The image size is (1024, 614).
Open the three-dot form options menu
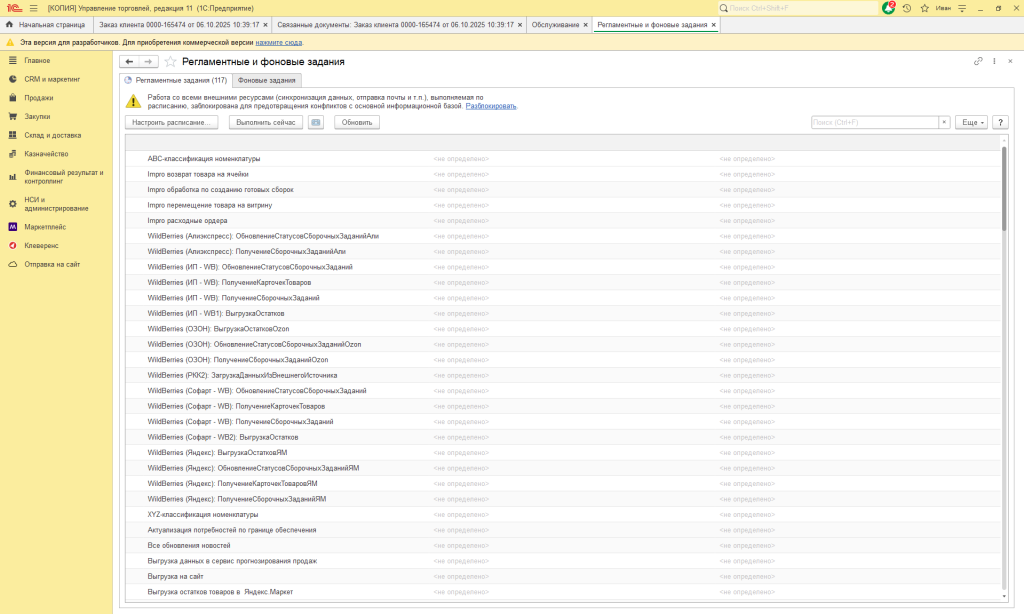point(994,62)
